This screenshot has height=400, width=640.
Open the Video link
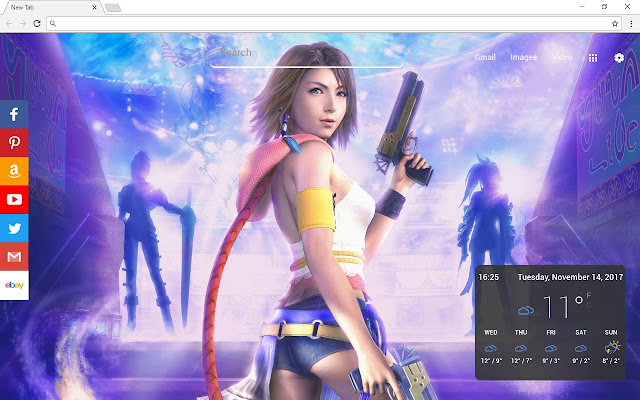562,57
